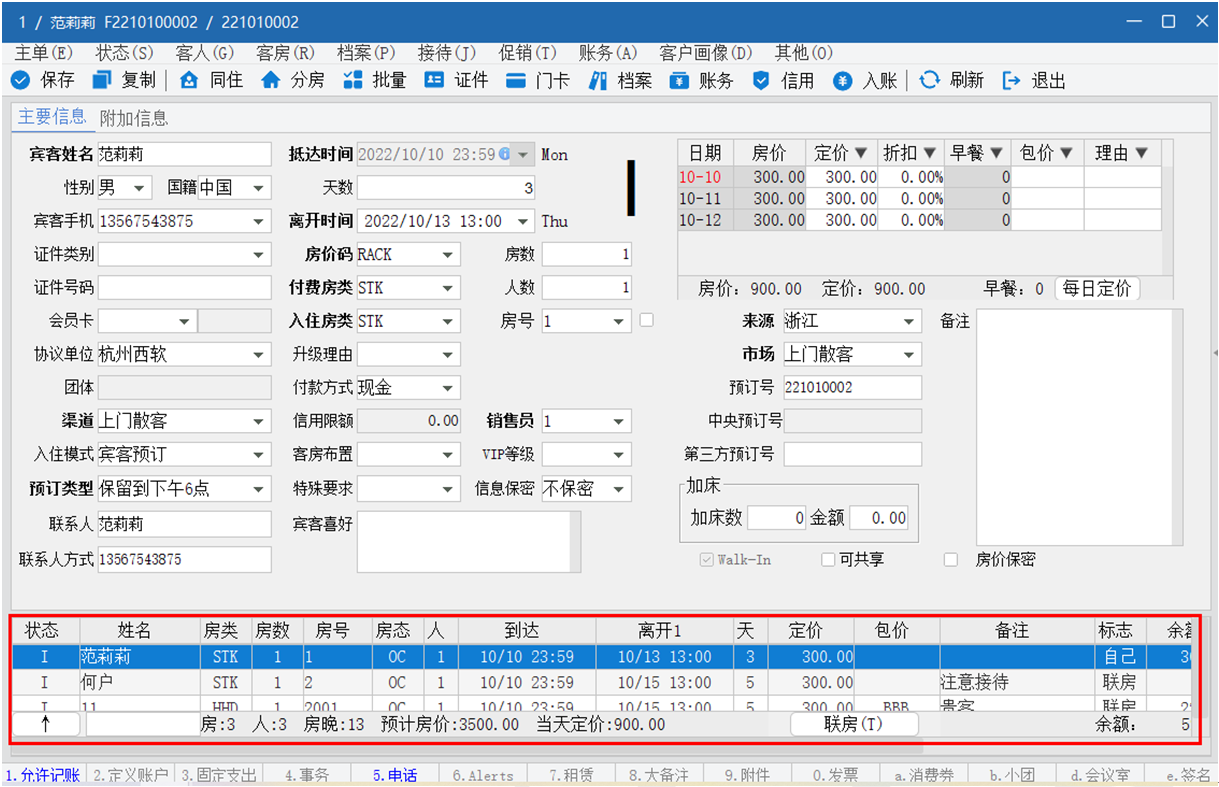Expand the 入住模式 dropdown
Image resolution: width=1219 pixels, height=787 pixels.
[259, 455]
